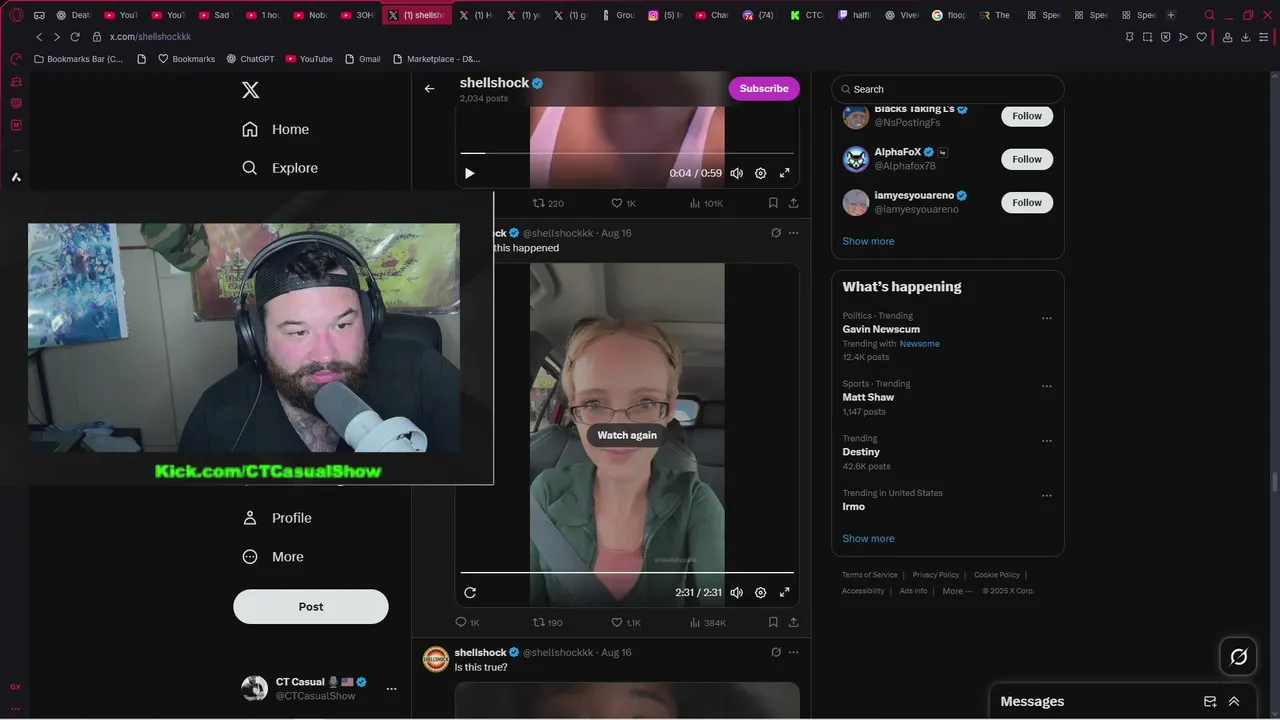Like the post with 1K likes
The width and height of the screenshot is (1280, 720).
pos(624,203)
